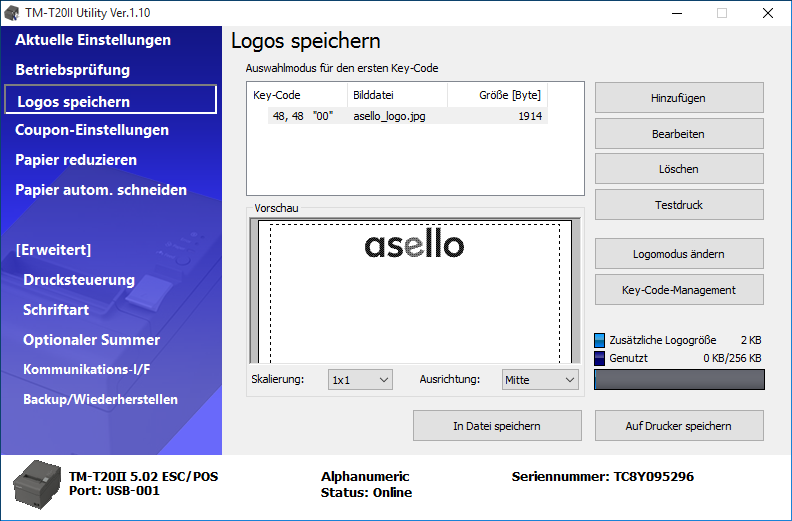Start a Testdruck
Viewport: 792px width, 521px height.
pyautogui.click(x=679, y=205)
